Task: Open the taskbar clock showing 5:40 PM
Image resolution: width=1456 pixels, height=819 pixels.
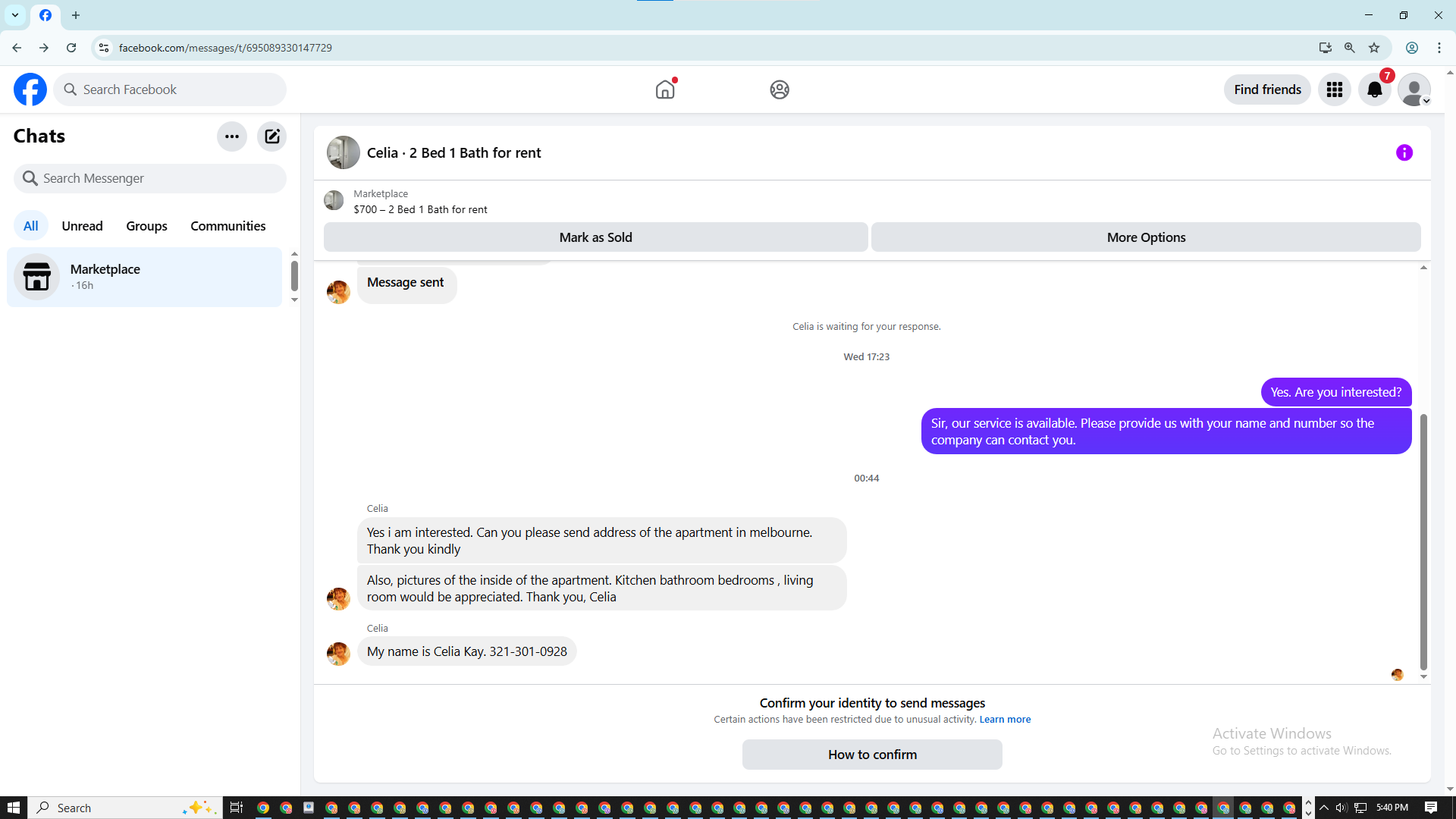Action: tap(1392, 808)
